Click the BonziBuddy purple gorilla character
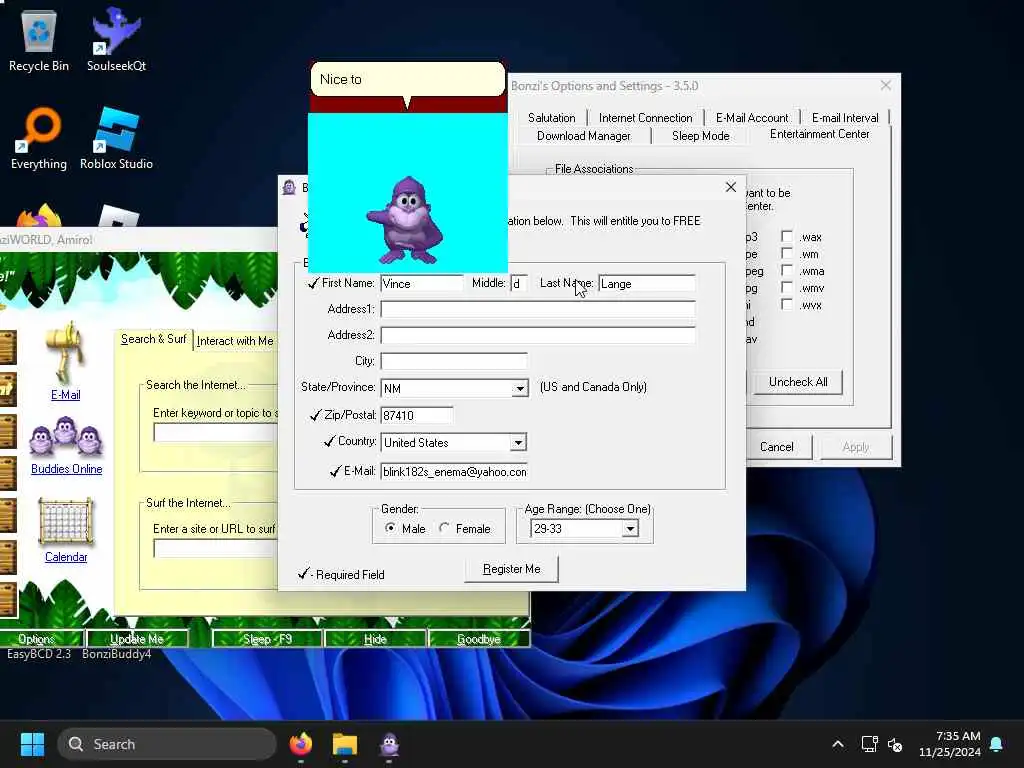This screenshot has width=1024, height=768. tap(406, 221)
